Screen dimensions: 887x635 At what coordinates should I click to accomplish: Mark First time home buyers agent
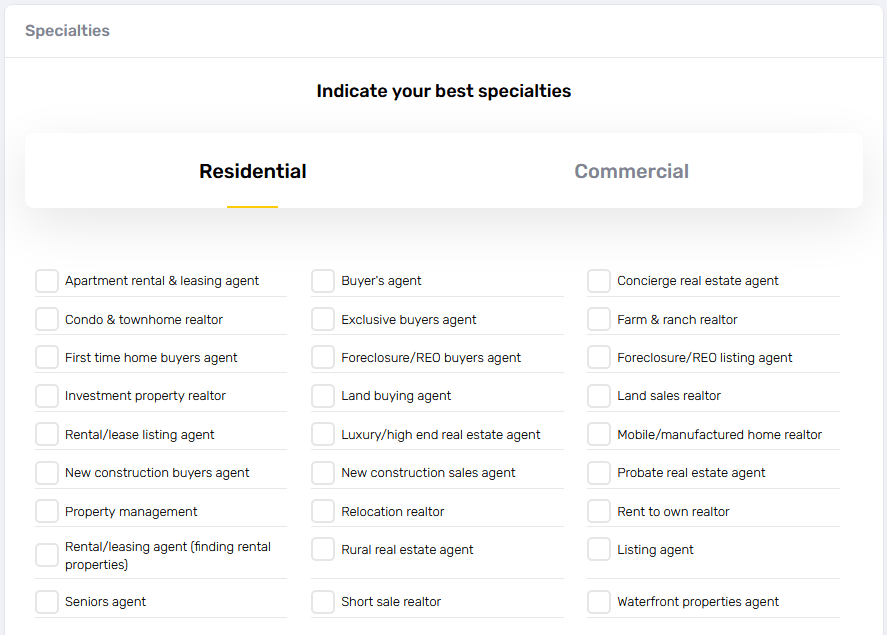coord(47,358)
